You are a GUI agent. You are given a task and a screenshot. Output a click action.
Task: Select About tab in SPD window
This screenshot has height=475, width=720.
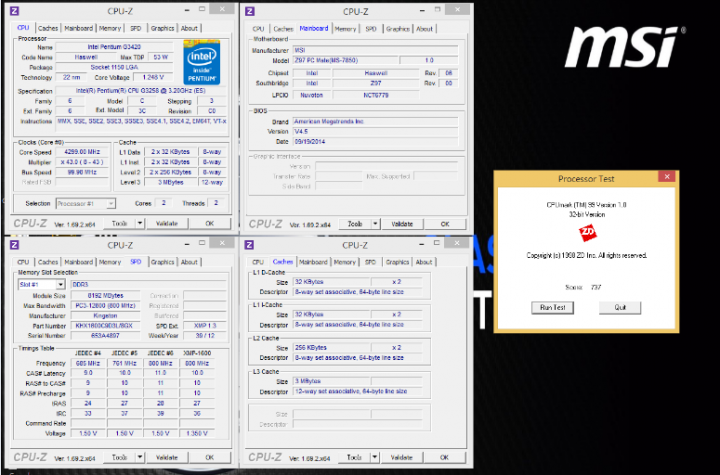189,262
